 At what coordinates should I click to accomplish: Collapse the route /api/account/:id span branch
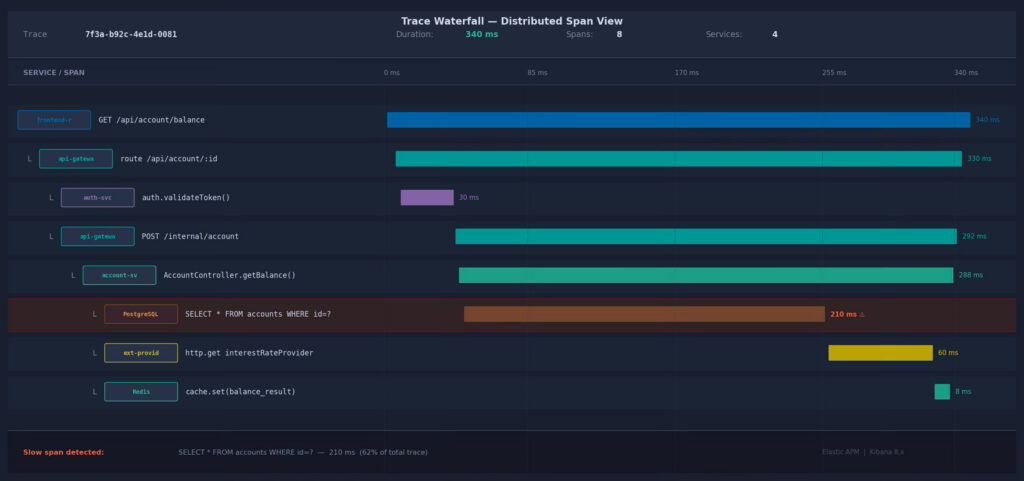(x=29, y=159)
